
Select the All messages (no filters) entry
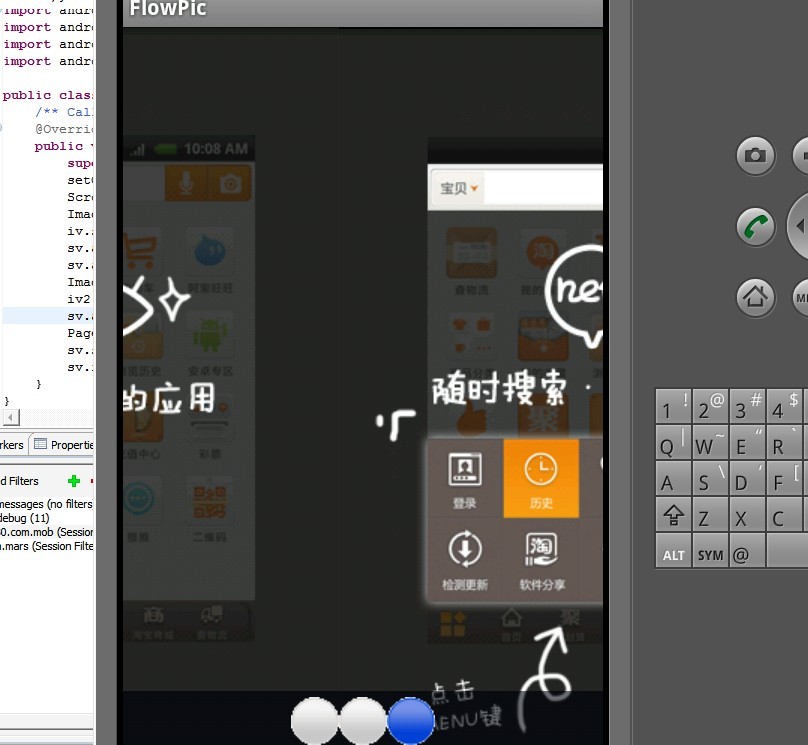click(46, 504)
